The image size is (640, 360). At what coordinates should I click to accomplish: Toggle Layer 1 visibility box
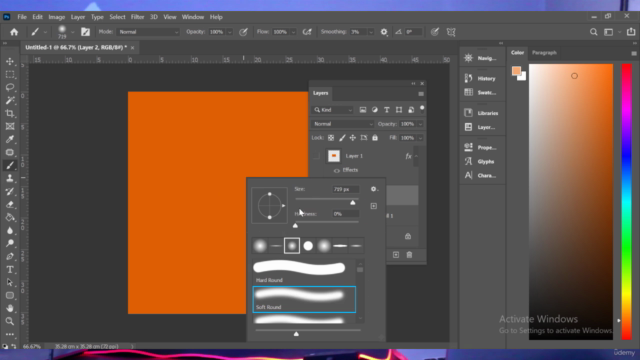[x=316, y=156]
